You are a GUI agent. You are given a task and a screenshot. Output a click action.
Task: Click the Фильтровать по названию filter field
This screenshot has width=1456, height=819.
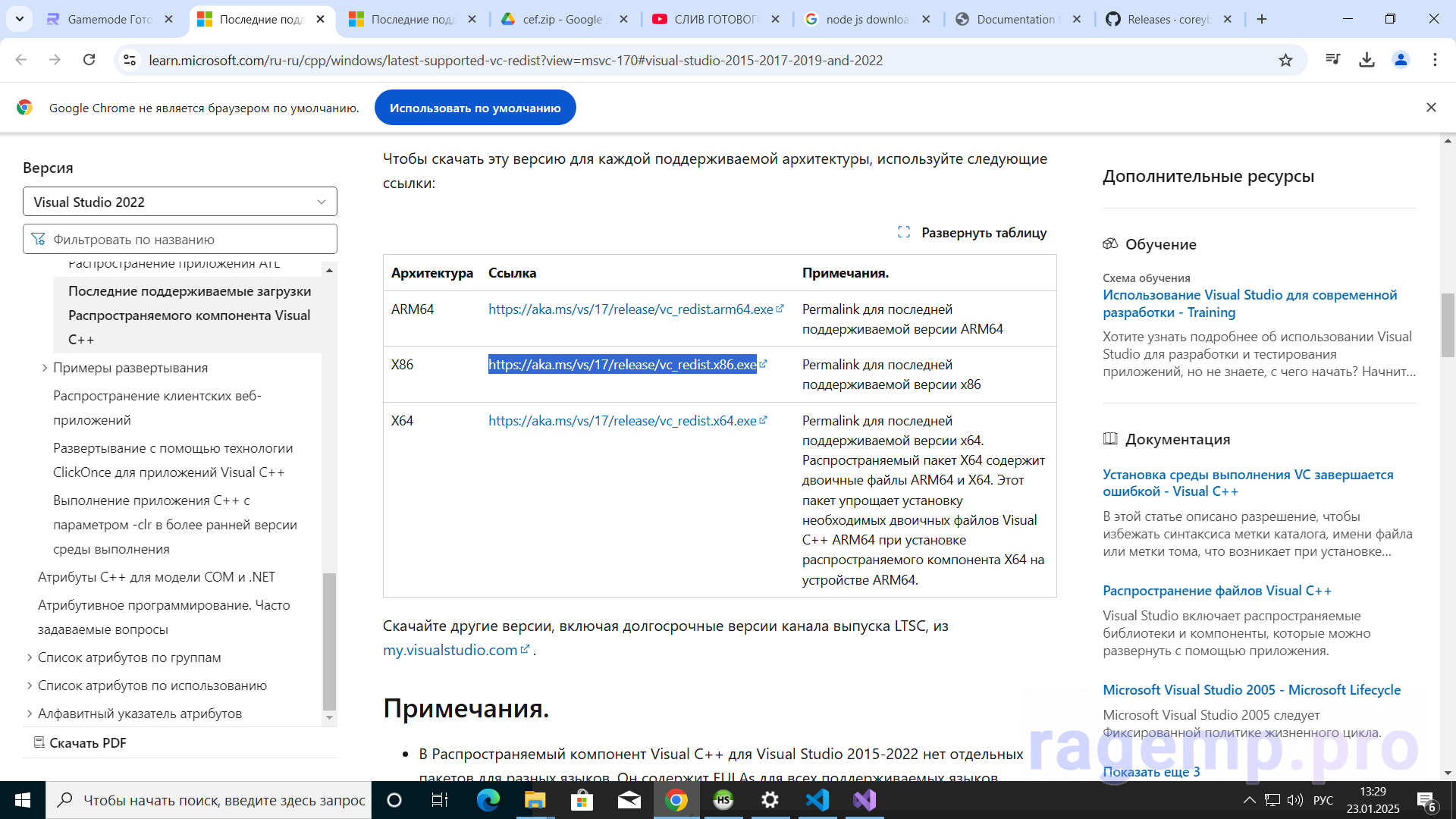pyautogui.click(x=180, y=240)
